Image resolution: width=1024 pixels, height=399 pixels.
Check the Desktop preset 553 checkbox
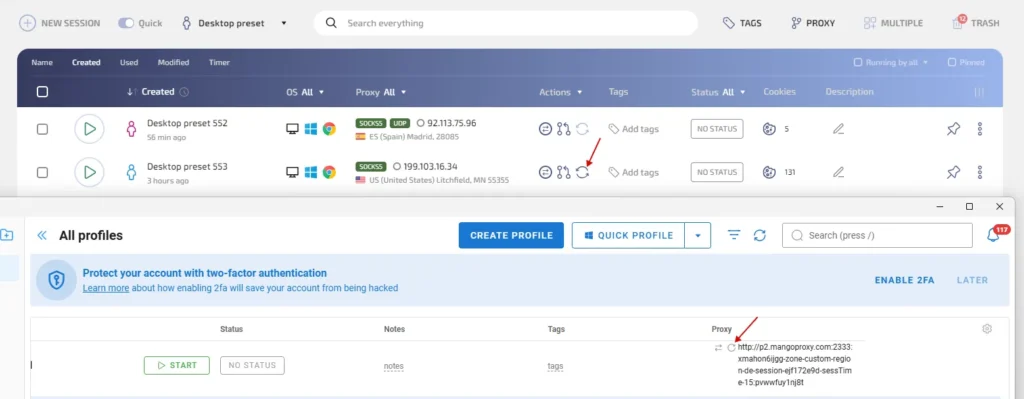[42, 172]
